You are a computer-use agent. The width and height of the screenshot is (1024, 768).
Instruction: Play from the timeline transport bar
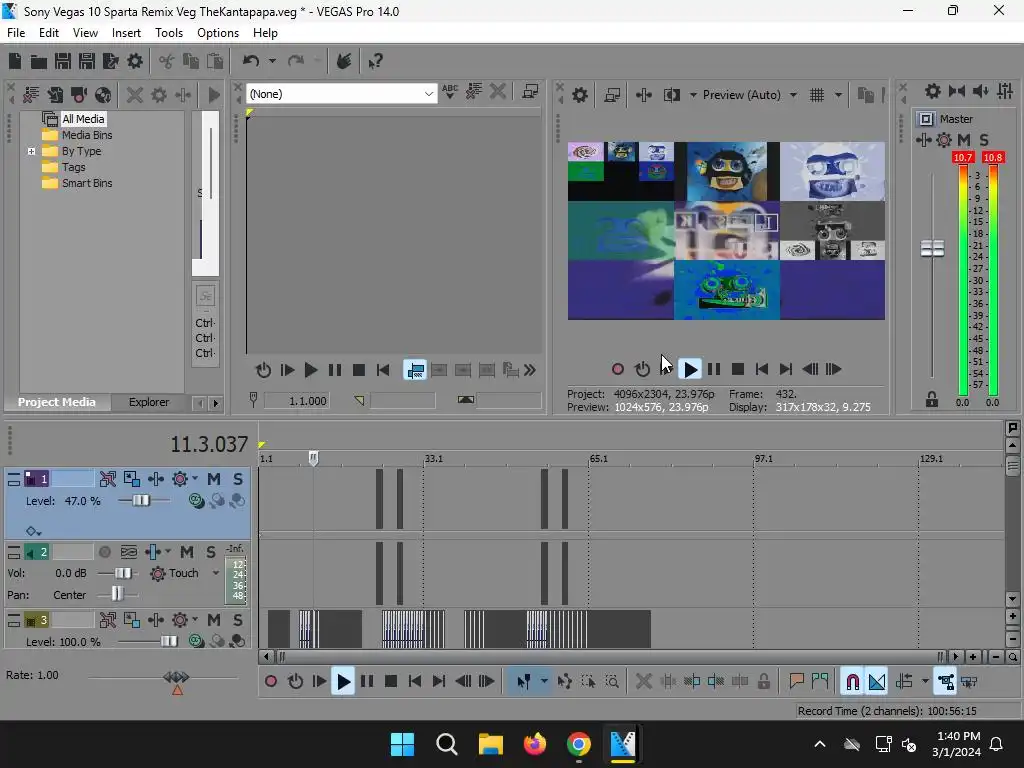[x=343, y=682]
